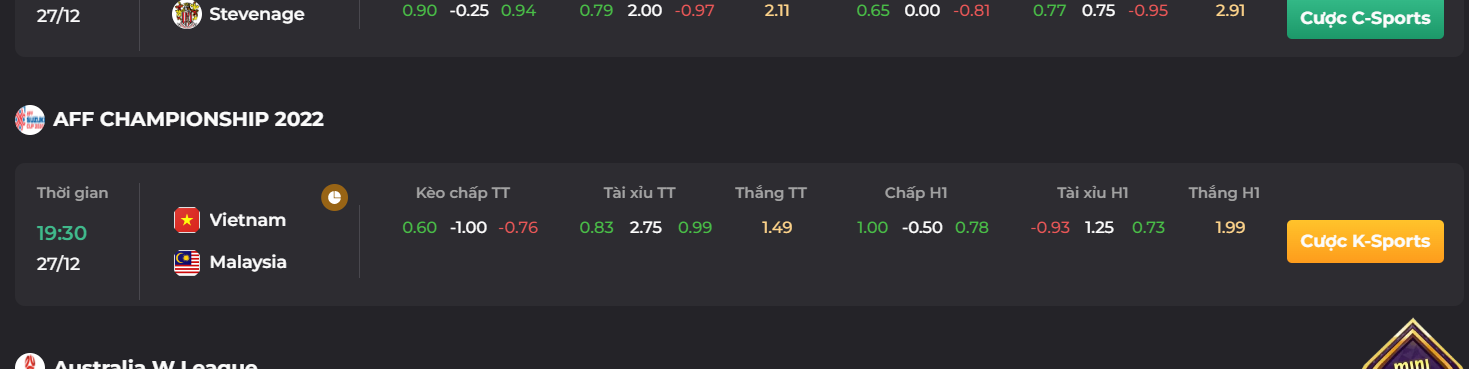
Task: Pick -0.93 odds in Tài xỉu H1
Action: (1049, 227)
